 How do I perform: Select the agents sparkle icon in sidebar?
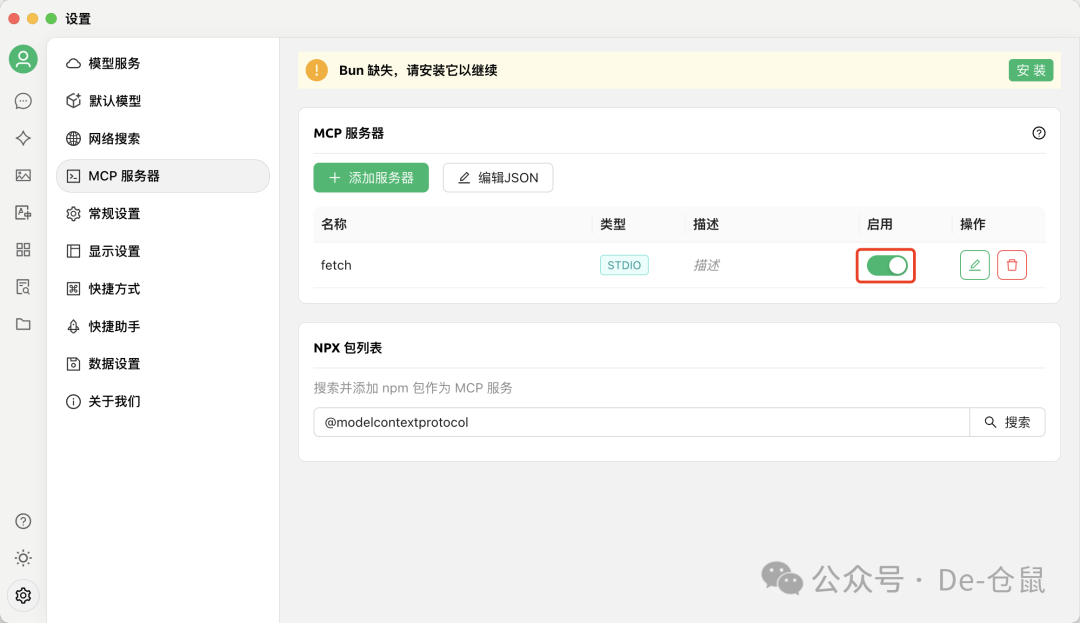click(x=23, y=138)
